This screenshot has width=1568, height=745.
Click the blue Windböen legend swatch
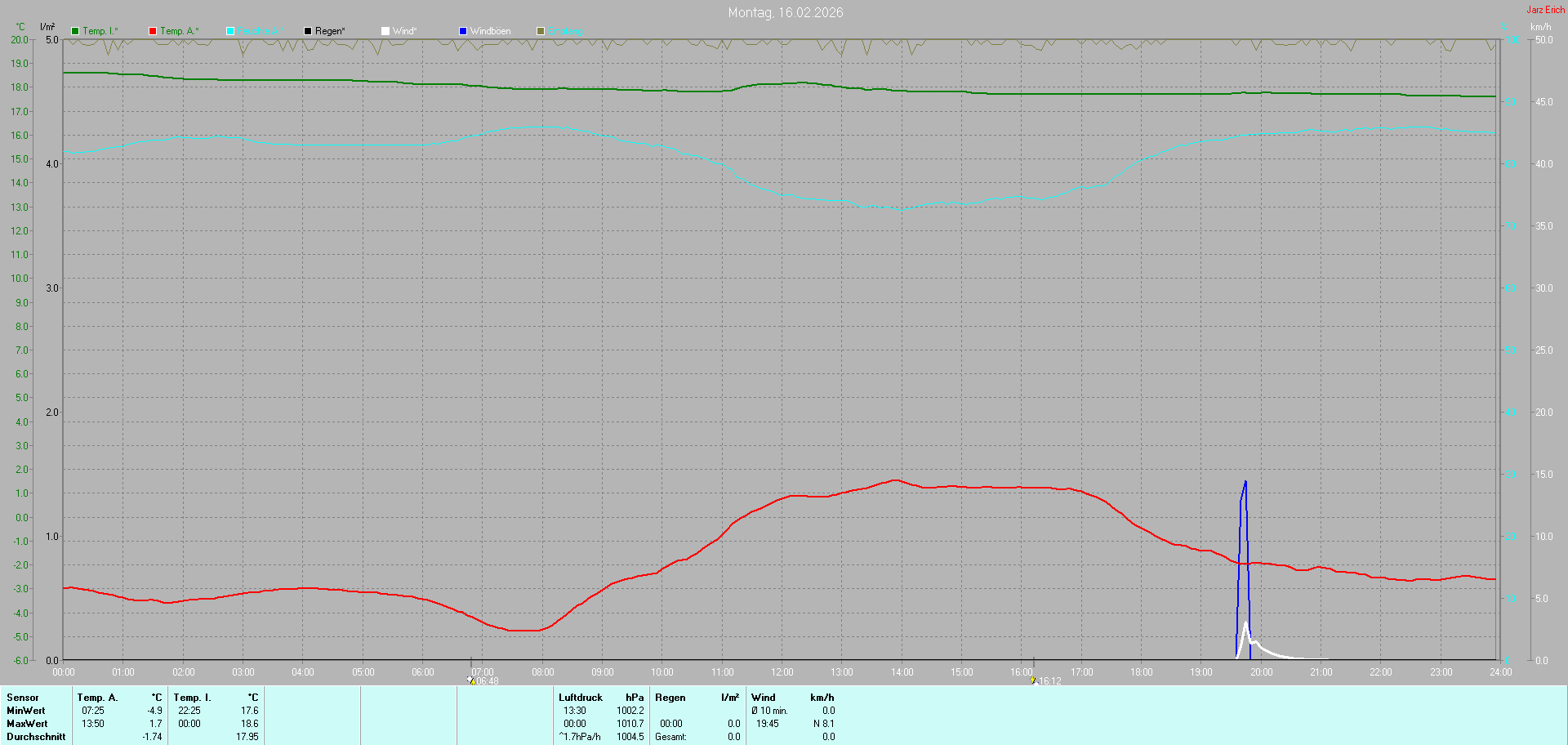[463, 31]
